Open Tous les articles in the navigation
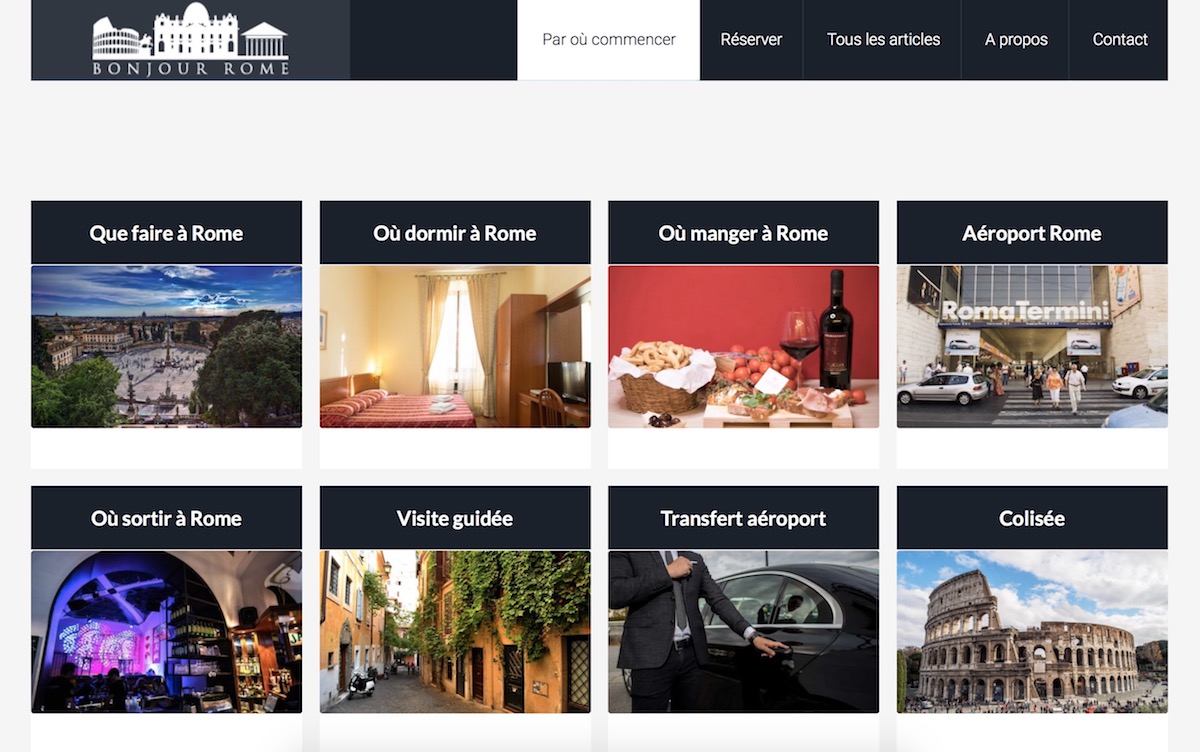1200x752 pixels. pos(883,40)
